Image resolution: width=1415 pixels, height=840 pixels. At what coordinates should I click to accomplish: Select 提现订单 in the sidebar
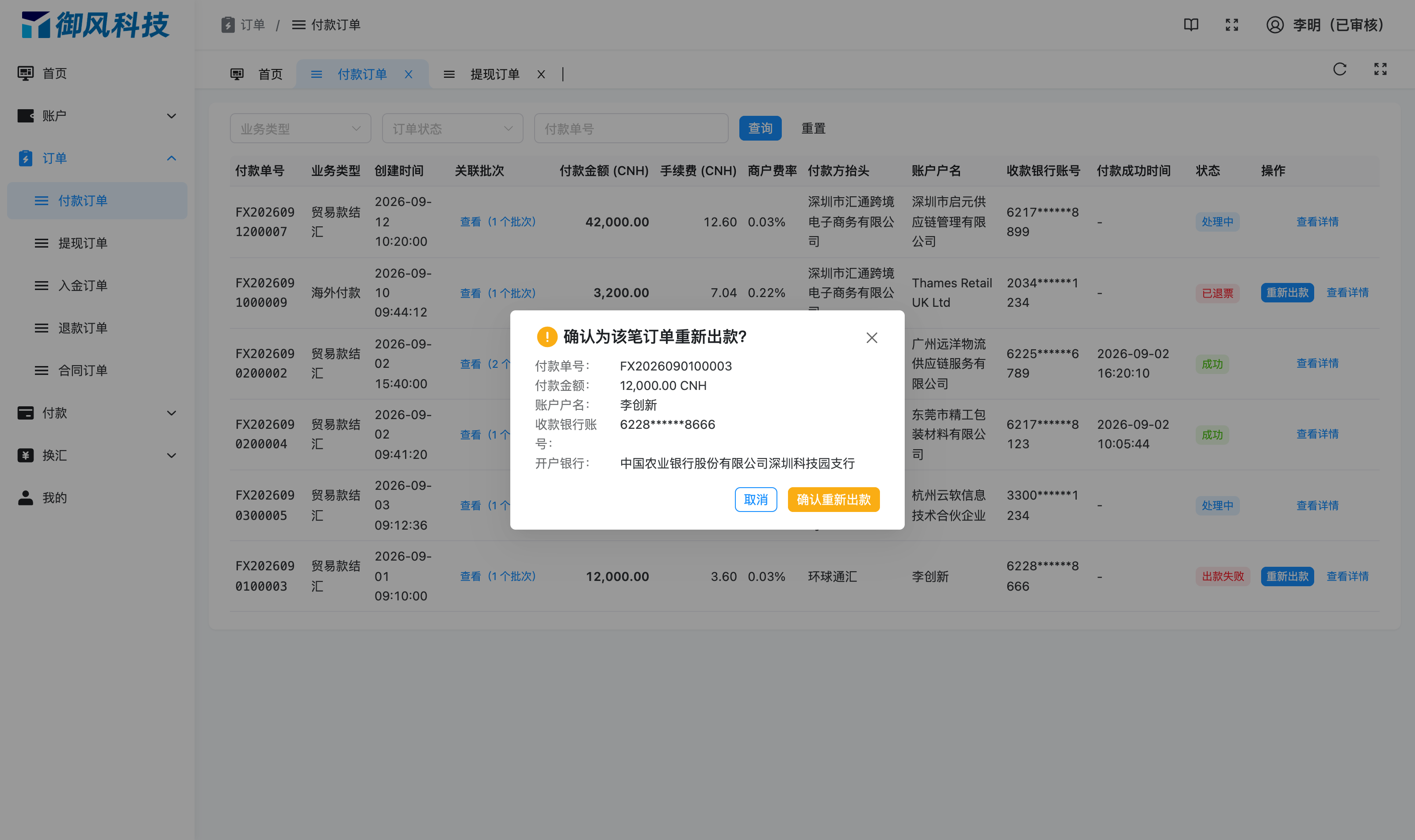tap(97, 243)
